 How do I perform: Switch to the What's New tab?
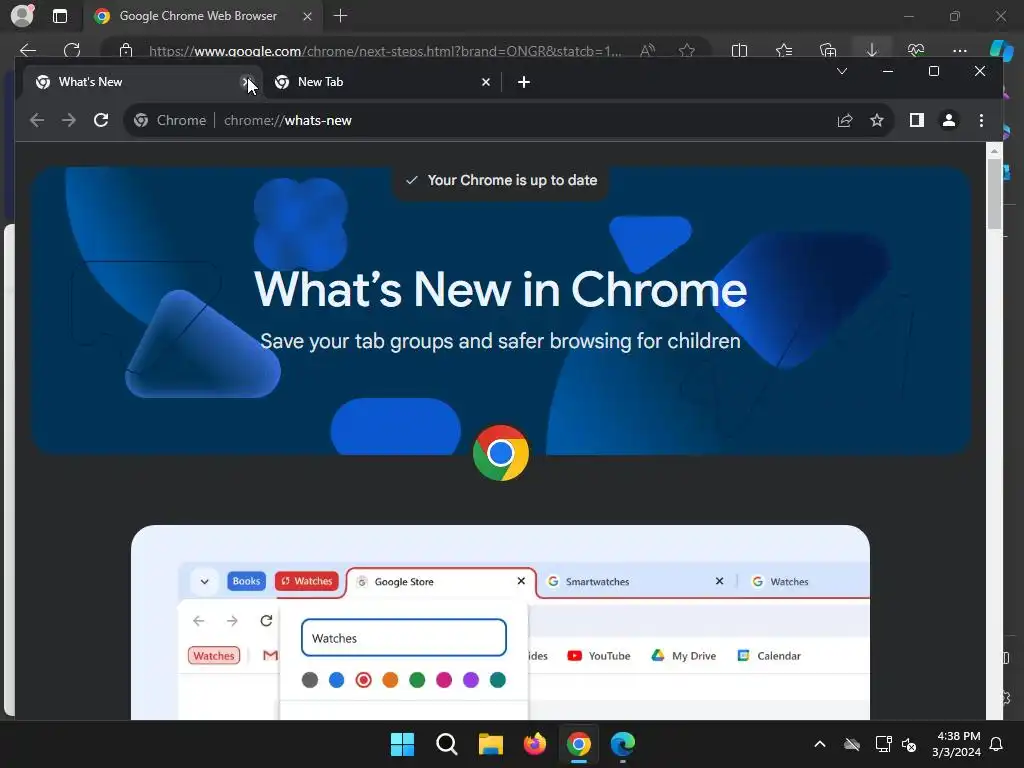[x=142, y=82]
